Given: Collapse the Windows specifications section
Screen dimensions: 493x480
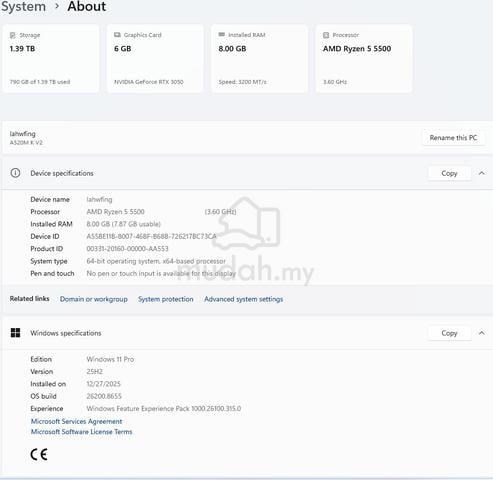Looking at the screenshot, I should click(482, 333).
